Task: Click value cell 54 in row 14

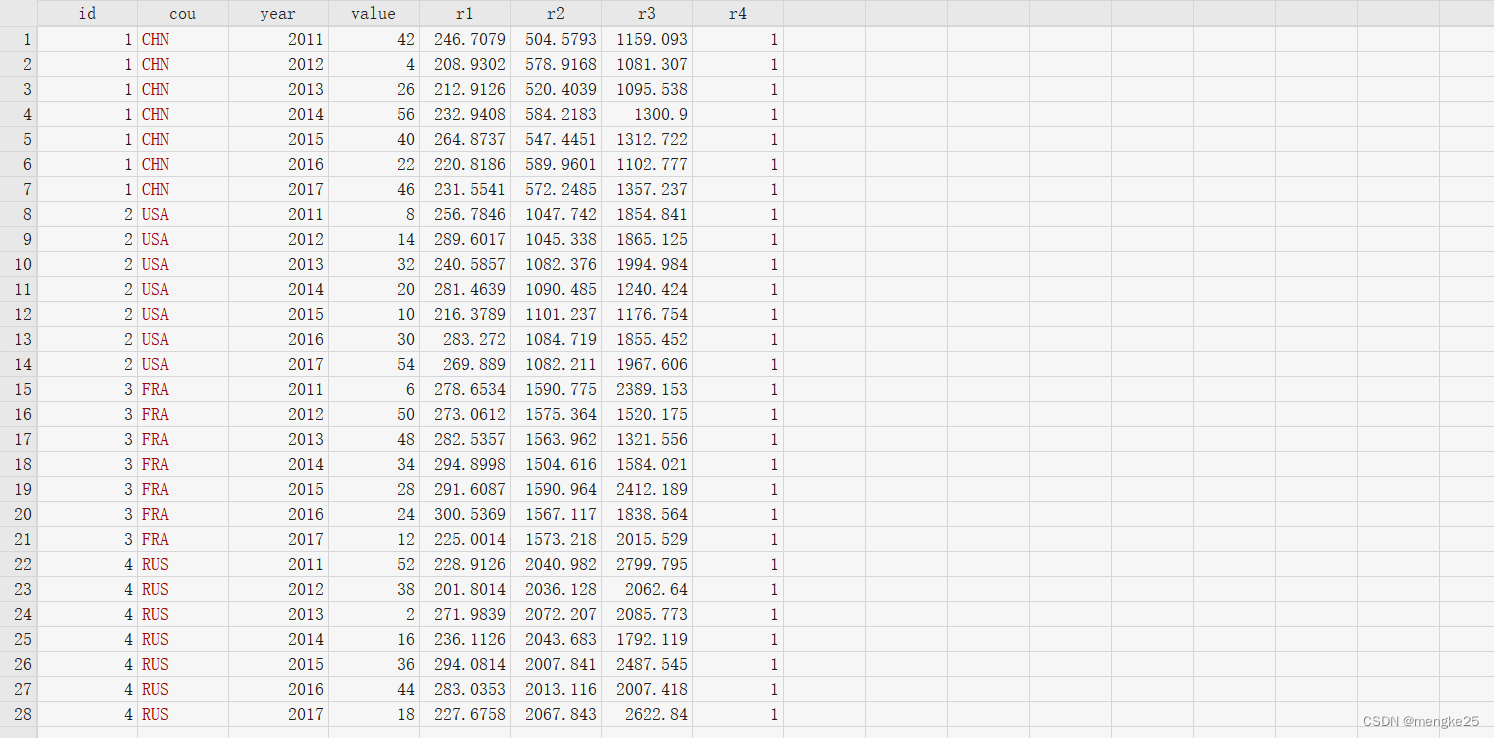Action: [x=374, y=364]
